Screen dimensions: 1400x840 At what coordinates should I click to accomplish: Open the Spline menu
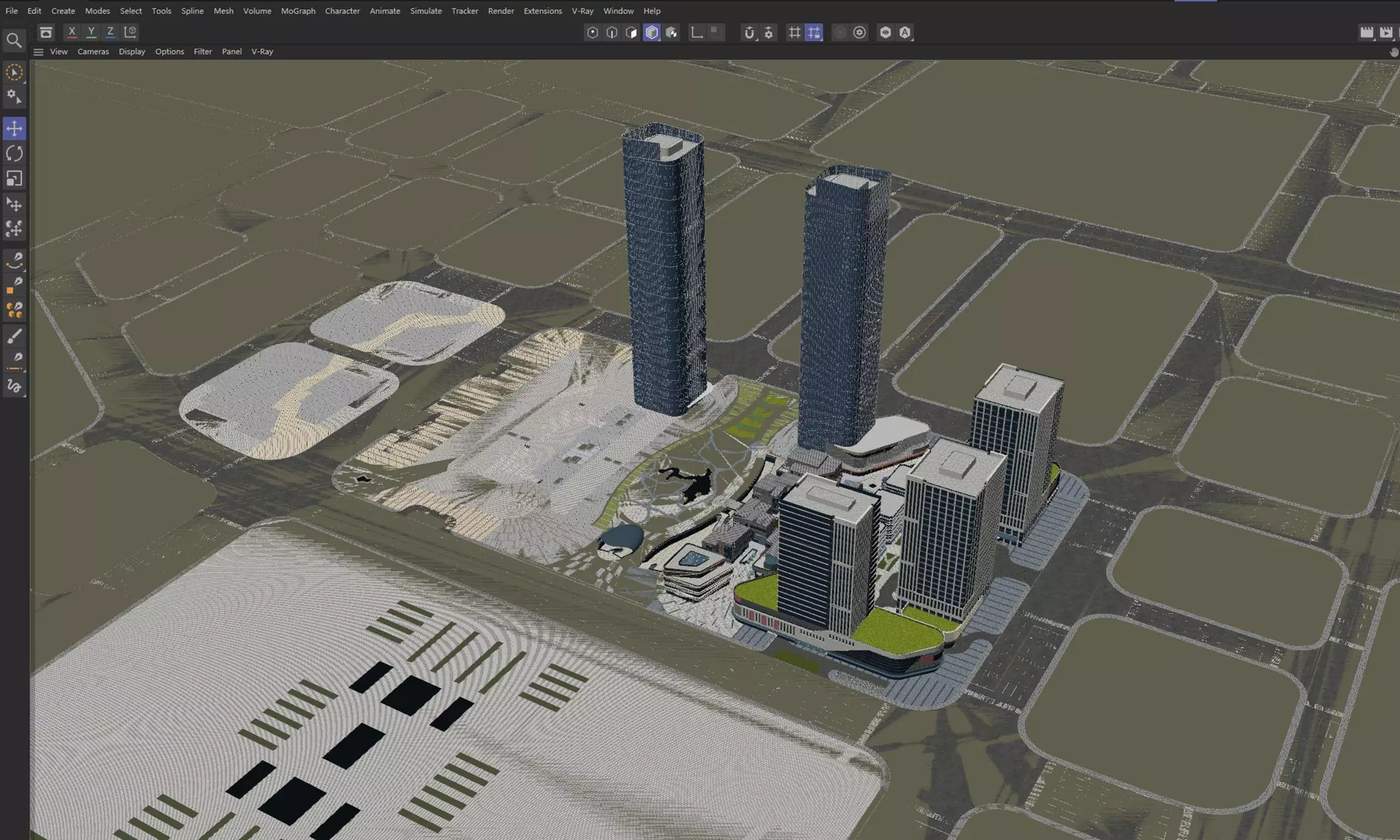pos(192,11)
